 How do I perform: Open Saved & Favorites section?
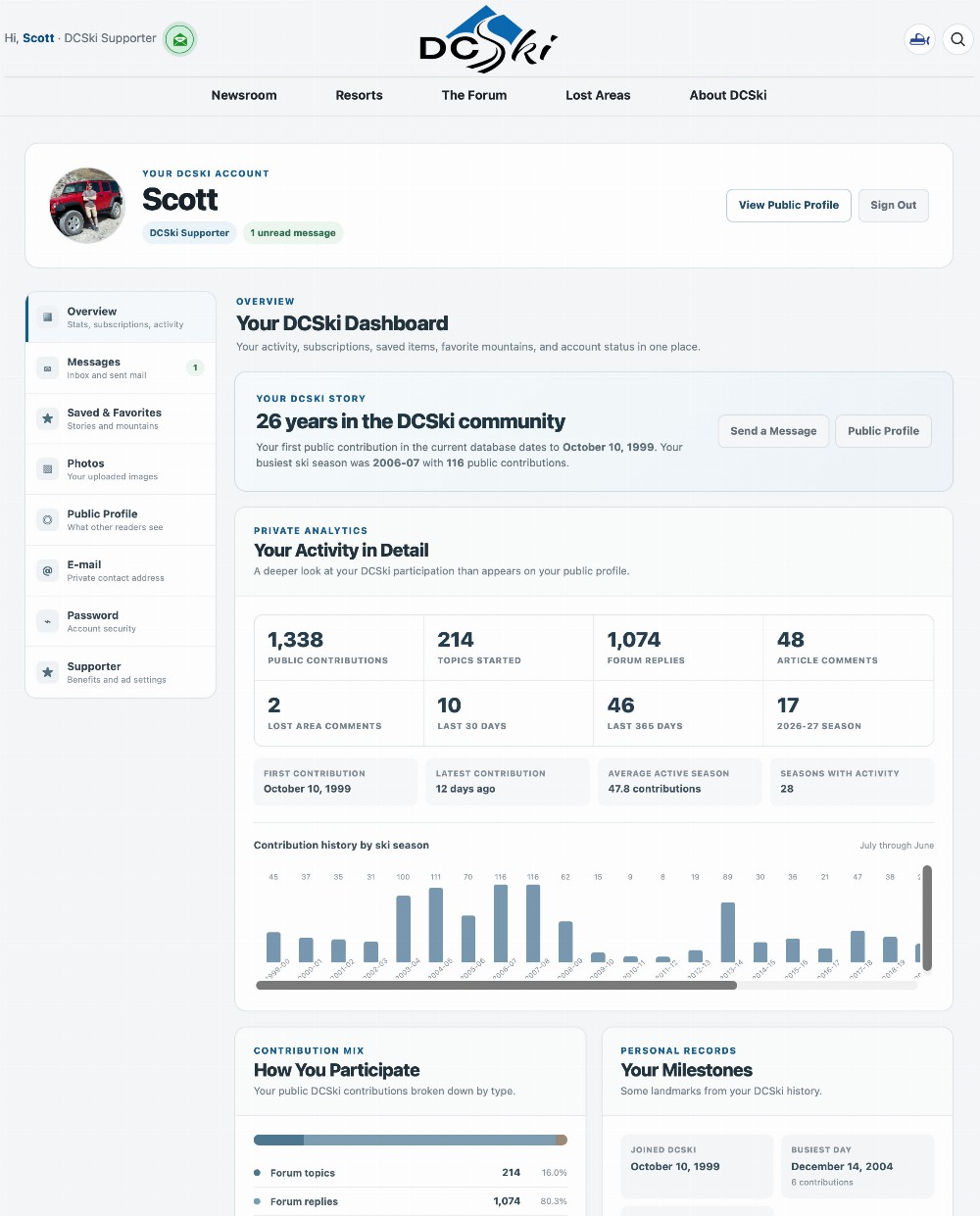click(121, 418)
